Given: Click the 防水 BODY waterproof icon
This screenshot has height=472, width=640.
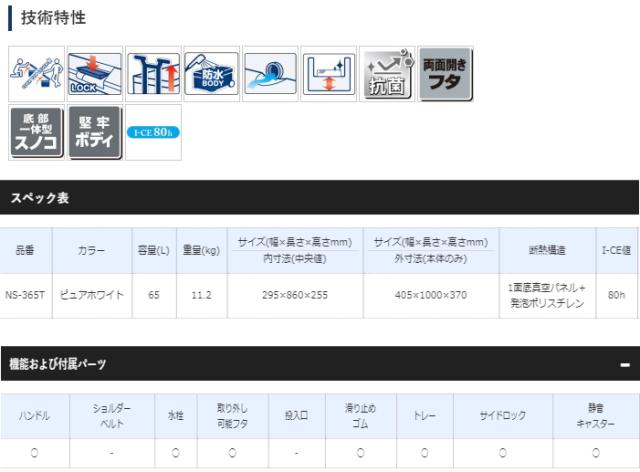Looking at the screenshot, I should click(x=211, y=74).
